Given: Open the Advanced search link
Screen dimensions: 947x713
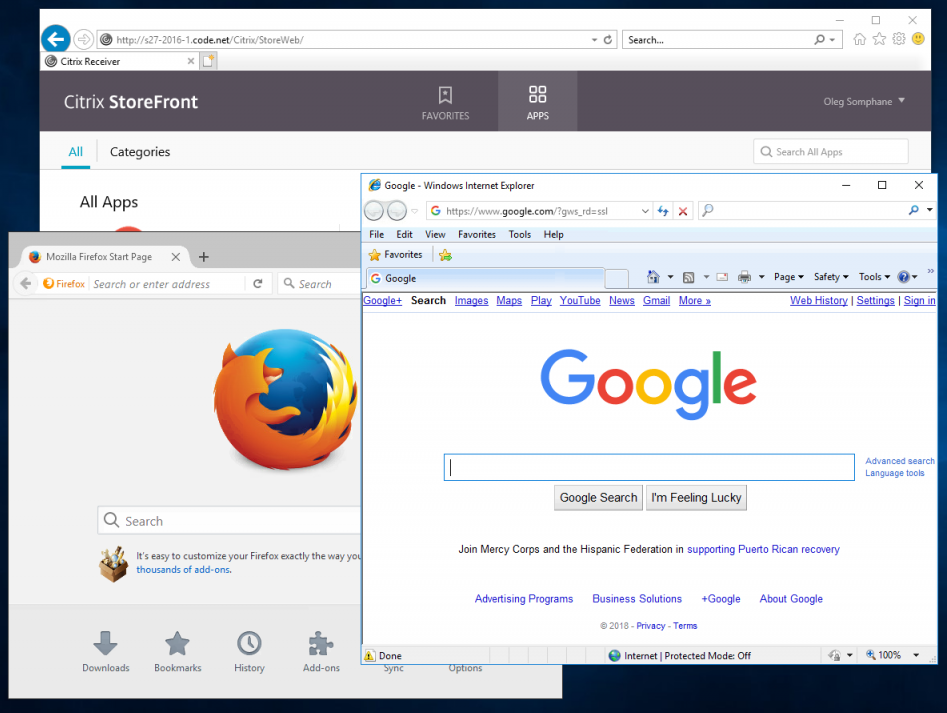Looking at the screenshot, I should [899, 460].
